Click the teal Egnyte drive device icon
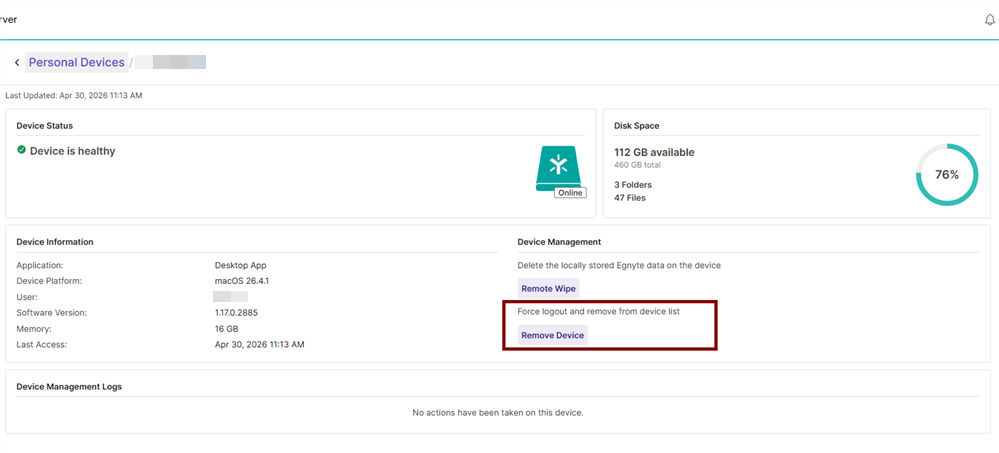The height and width of the screenshot is (453, 999). tap(560, 168)
